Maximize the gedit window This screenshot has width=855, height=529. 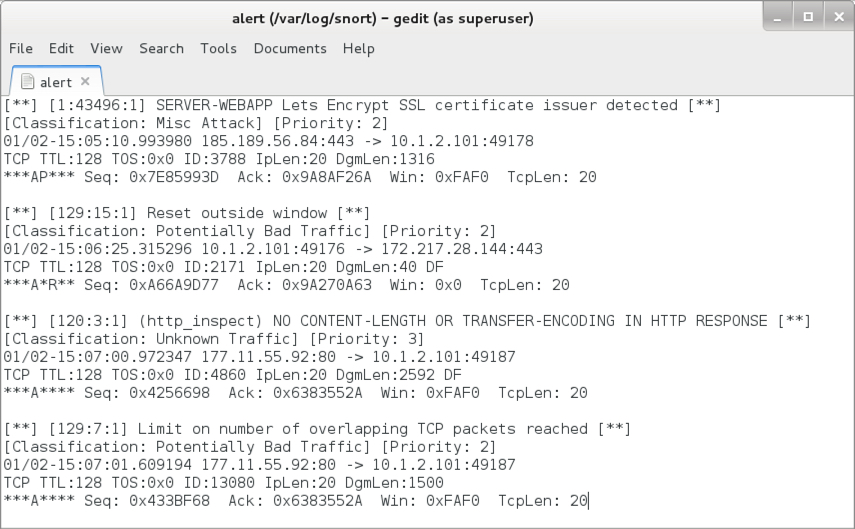pos(808,17)
